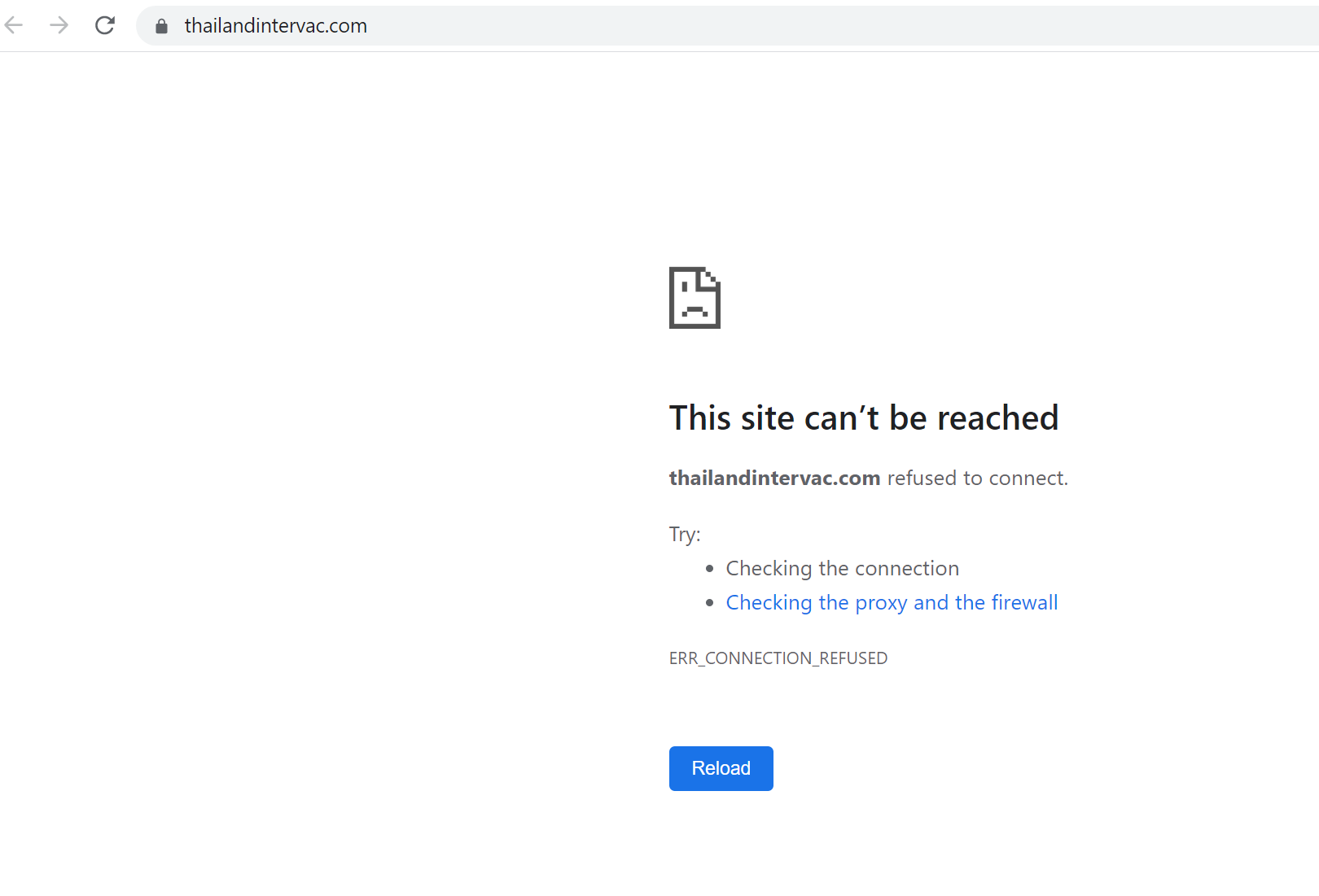Image resolution: width=1319 pixels, height=896 pixels.
Task: Click the "refused to connect." text
Action: click(977, 478)
